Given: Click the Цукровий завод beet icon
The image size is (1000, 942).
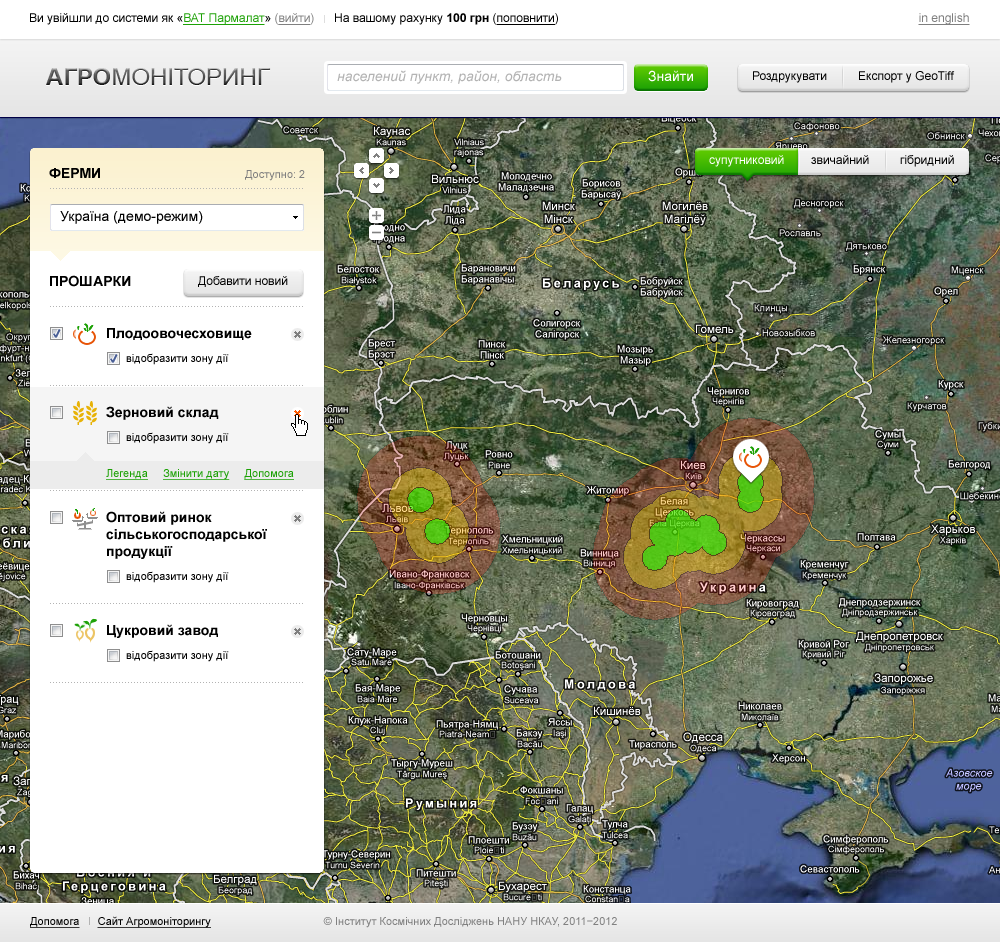Looking at the screenshot, I should pos(85,631).
